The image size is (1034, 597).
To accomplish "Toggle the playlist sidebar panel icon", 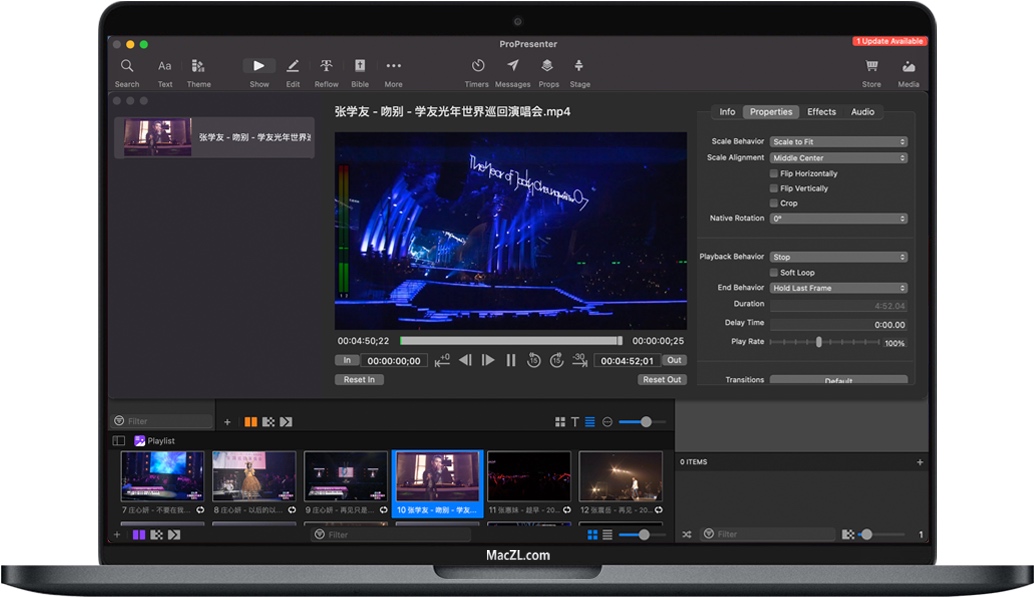I will [x=119, y=441].
